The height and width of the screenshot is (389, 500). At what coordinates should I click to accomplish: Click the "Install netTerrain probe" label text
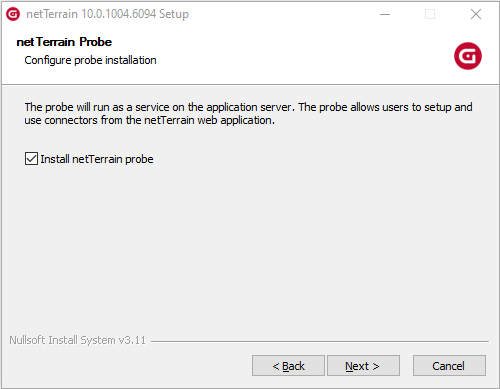tap(97, 159)
